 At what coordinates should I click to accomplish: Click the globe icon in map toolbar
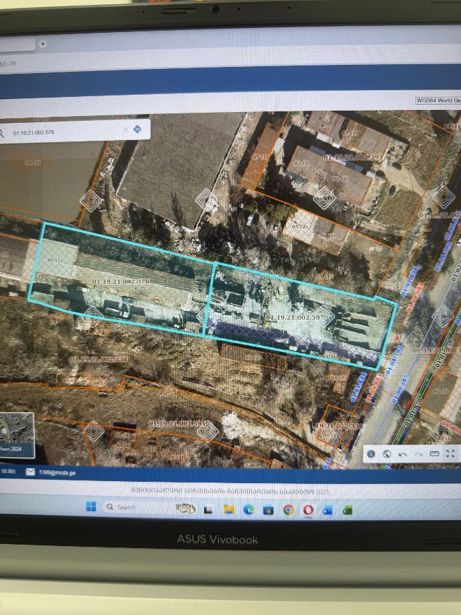click(x=386, y=454)
